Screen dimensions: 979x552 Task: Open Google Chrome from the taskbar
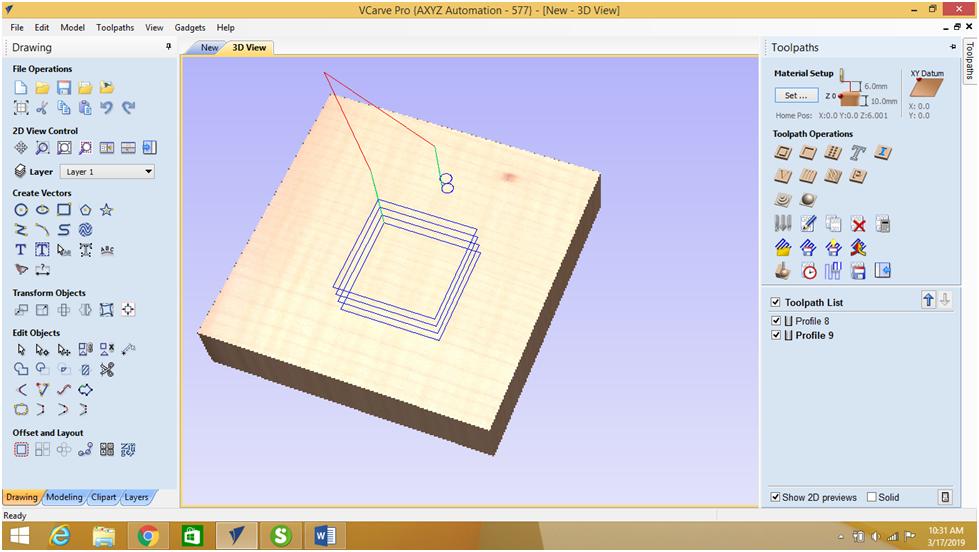(x=148, y=536)
